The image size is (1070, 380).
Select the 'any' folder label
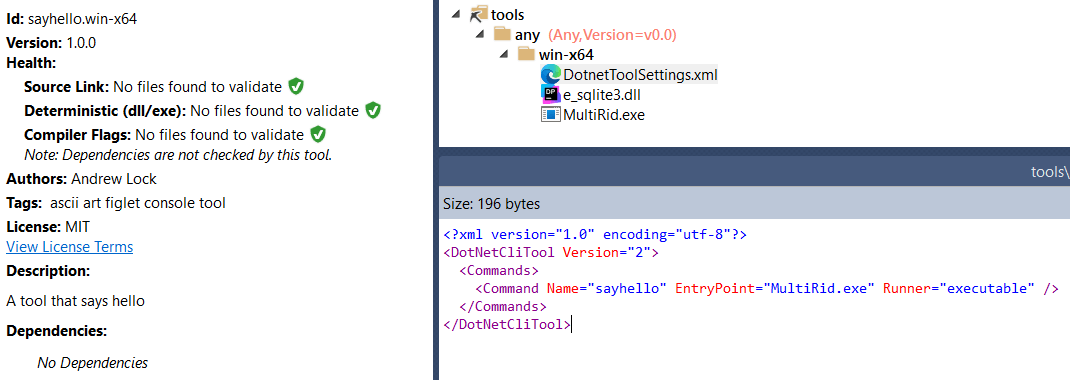527,35
